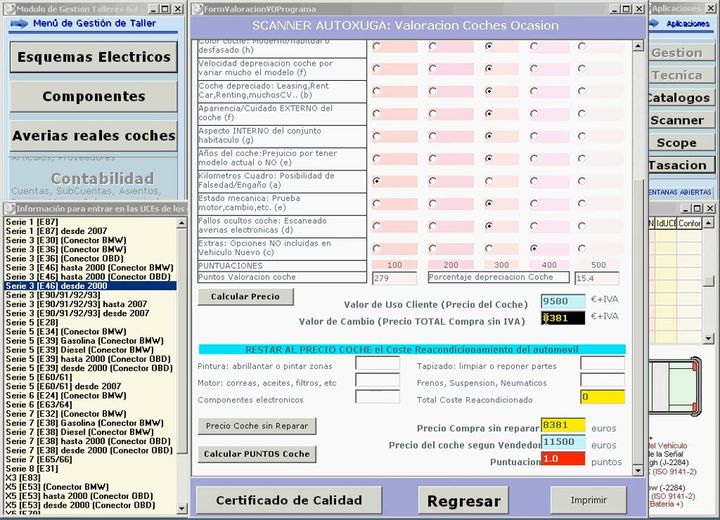720x520 pixels.
Task: Select Serie 7 [E38] Diesel (Conector BMW)
Action: coord(79,432)
